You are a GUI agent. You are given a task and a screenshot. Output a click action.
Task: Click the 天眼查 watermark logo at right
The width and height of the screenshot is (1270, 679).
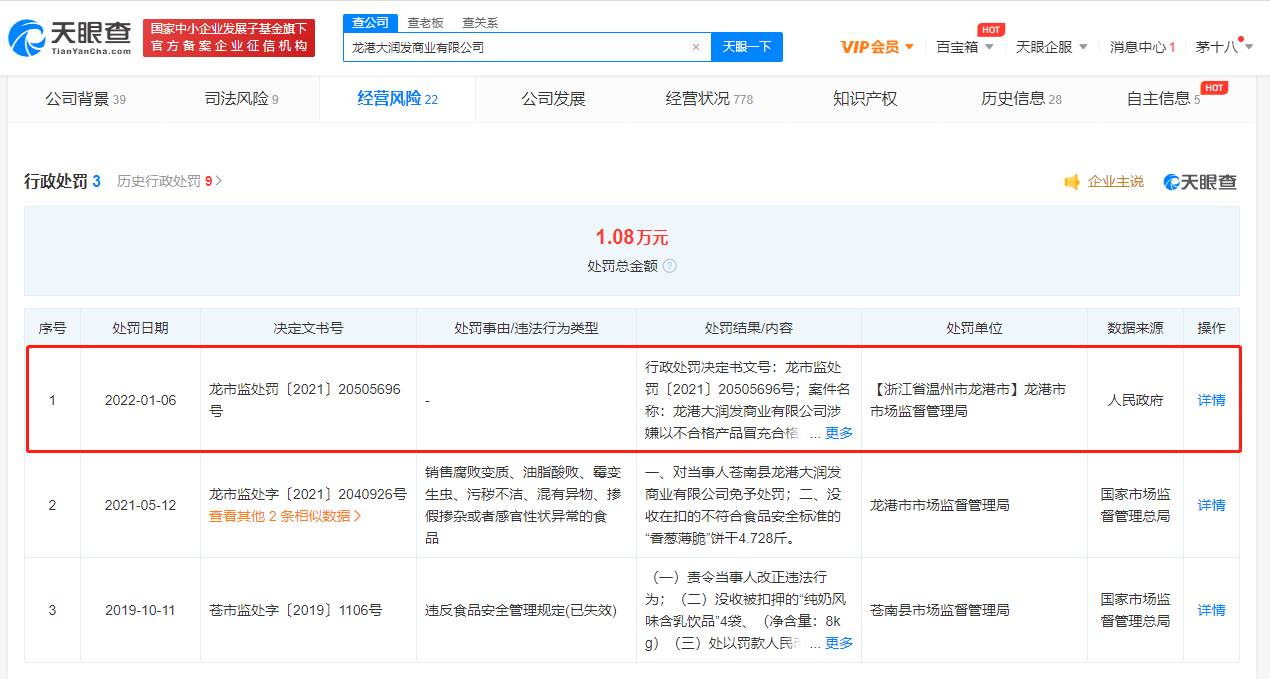(1200, 182)
